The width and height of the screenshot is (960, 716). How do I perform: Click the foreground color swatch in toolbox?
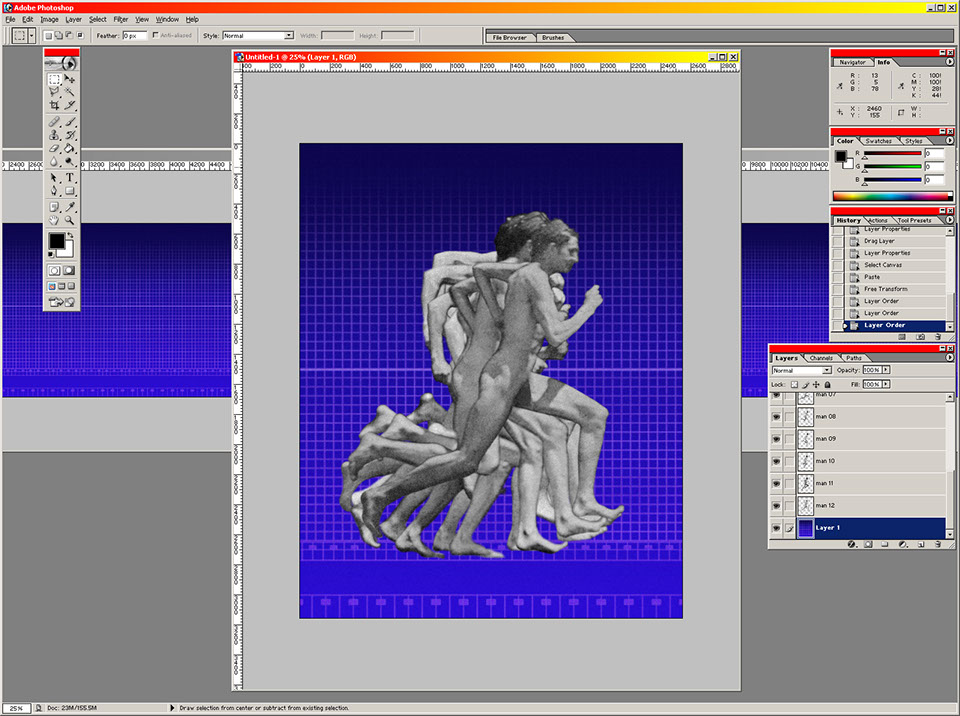56,241
